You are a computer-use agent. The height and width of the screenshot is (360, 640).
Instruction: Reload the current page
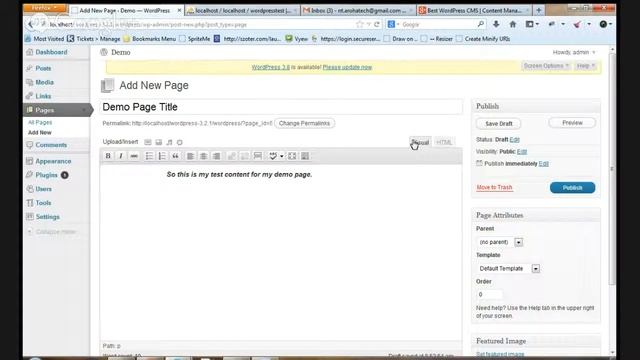377,24
